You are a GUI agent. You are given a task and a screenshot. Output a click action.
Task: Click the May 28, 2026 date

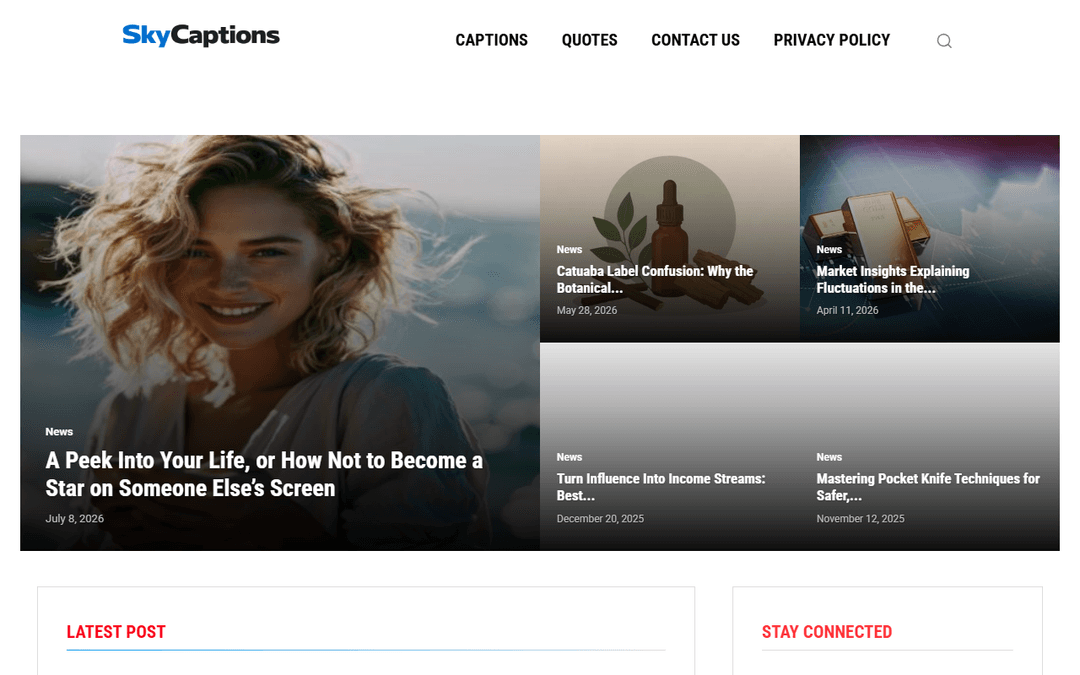pos(587,311)
